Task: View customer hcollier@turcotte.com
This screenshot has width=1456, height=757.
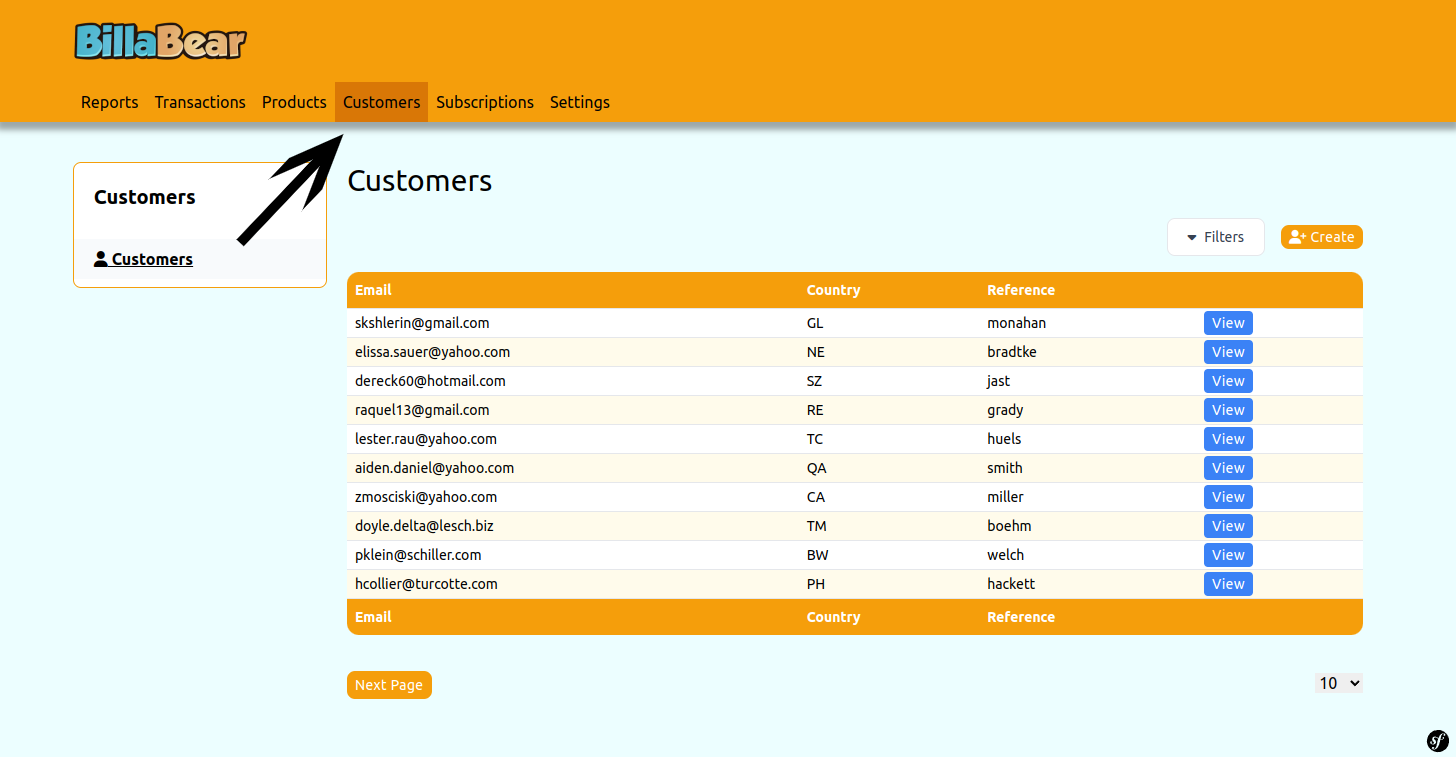Action: click(1228, 584)
